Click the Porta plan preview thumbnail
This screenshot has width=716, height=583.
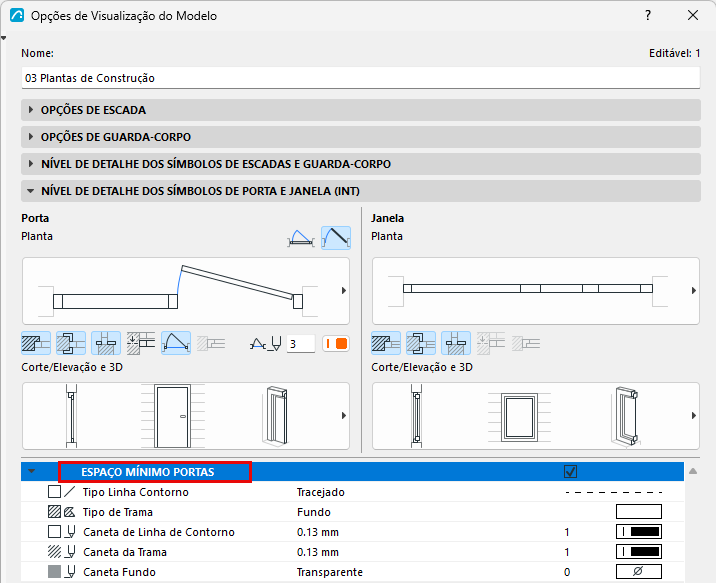click(186, 291)
